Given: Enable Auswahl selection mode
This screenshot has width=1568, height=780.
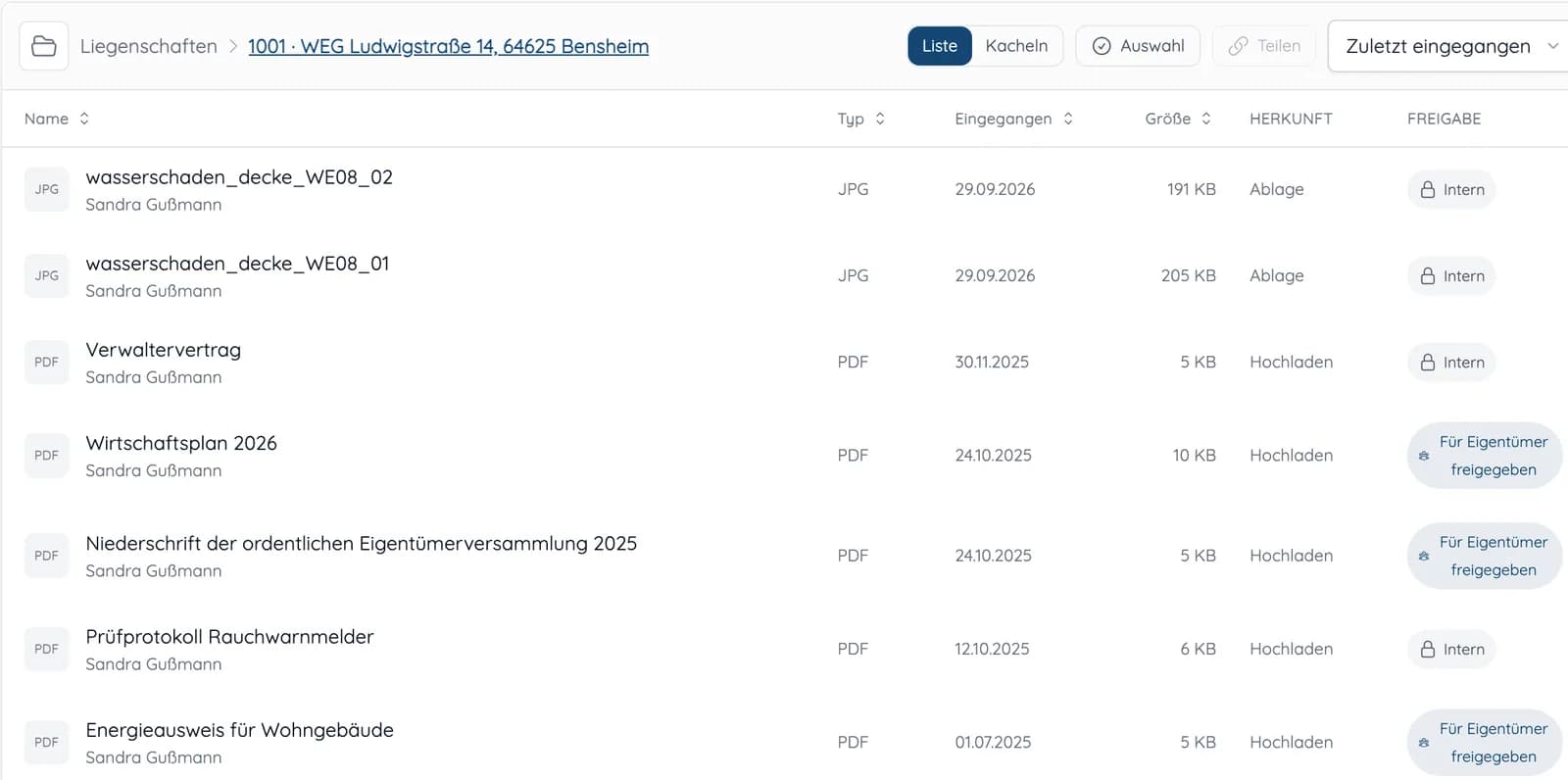Looking at the screenshot, I should tap(1138, 46).
